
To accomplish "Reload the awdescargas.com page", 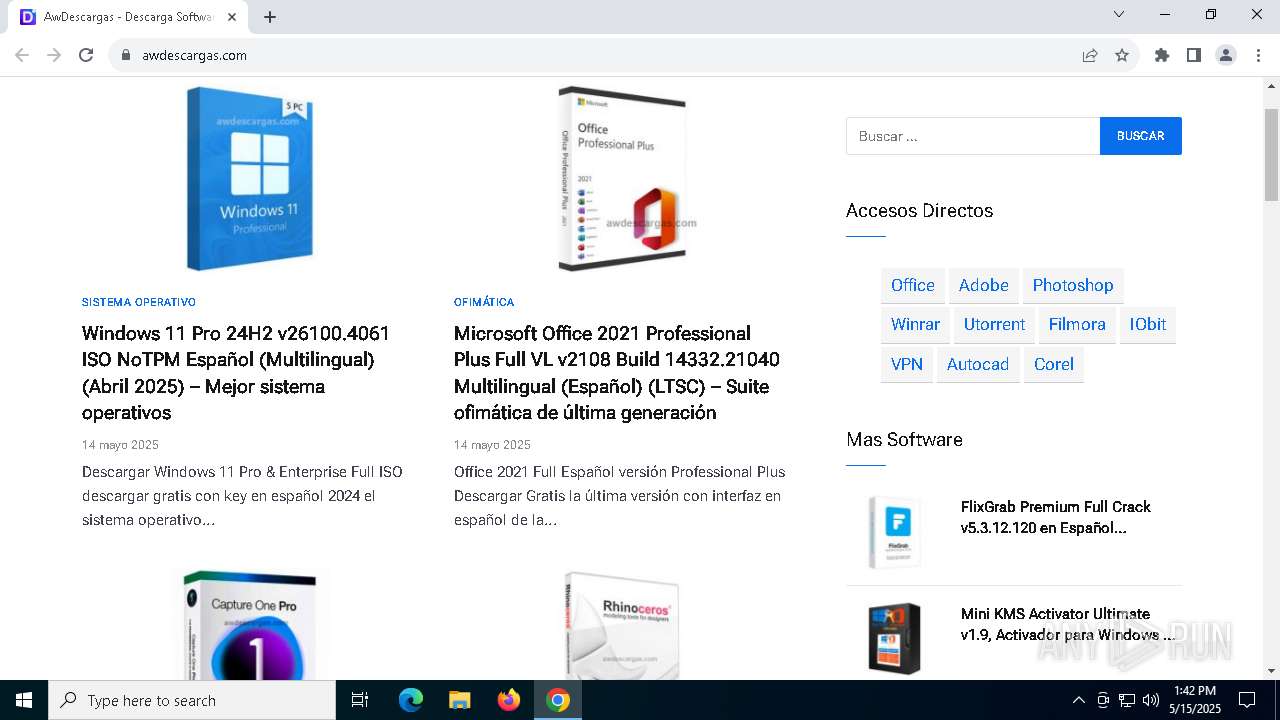I will click(x=86, y=55).
